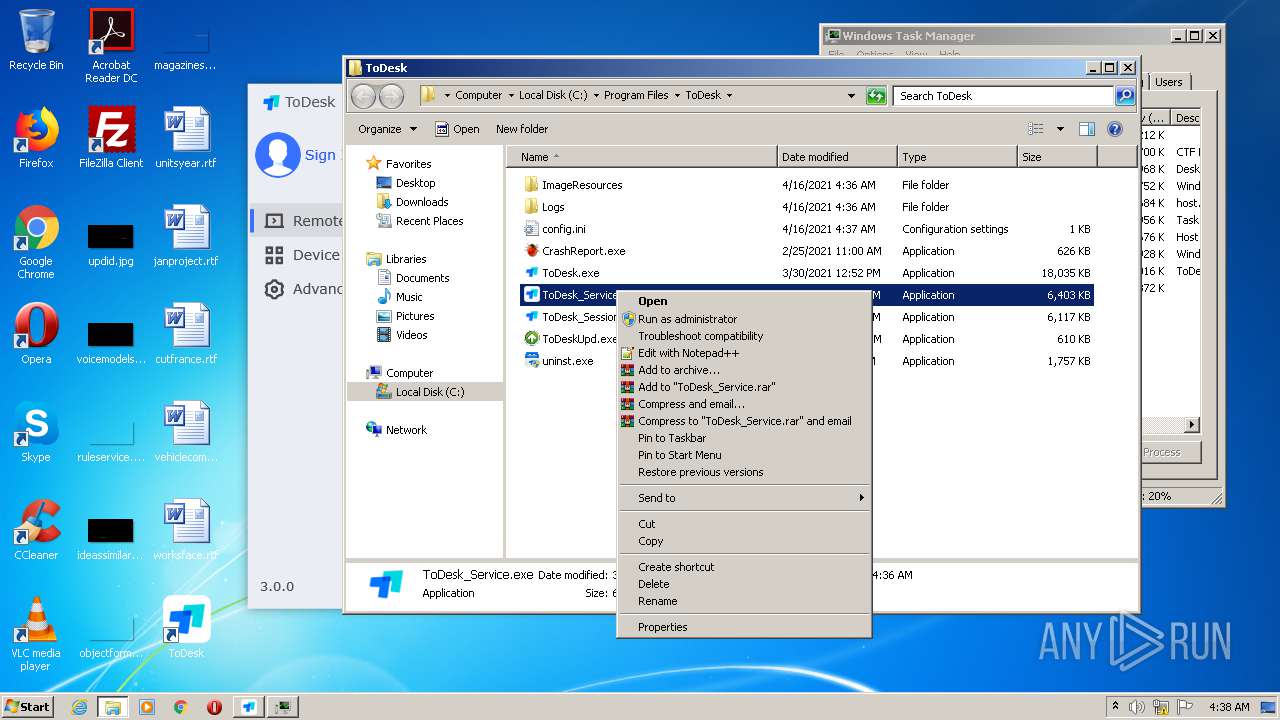The image size is (1280, 720).
Task: Open the Organize dropdown menu
Action: coord(387,129)
